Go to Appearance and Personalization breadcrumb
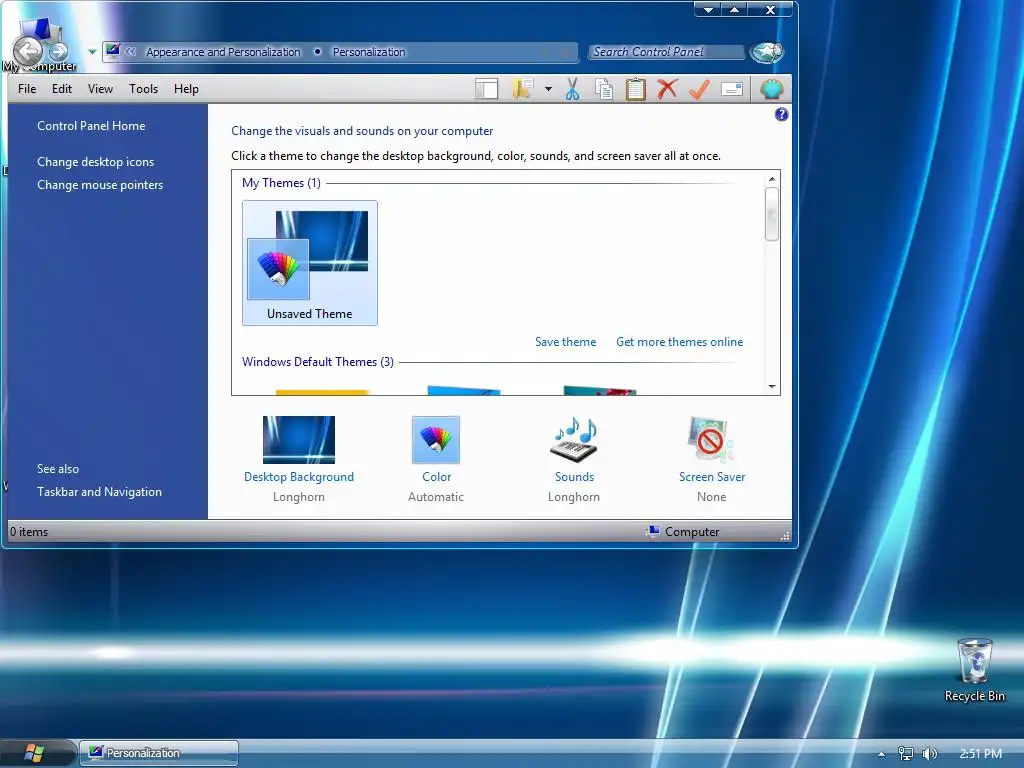1024x768 pixels. coord(223,52)
